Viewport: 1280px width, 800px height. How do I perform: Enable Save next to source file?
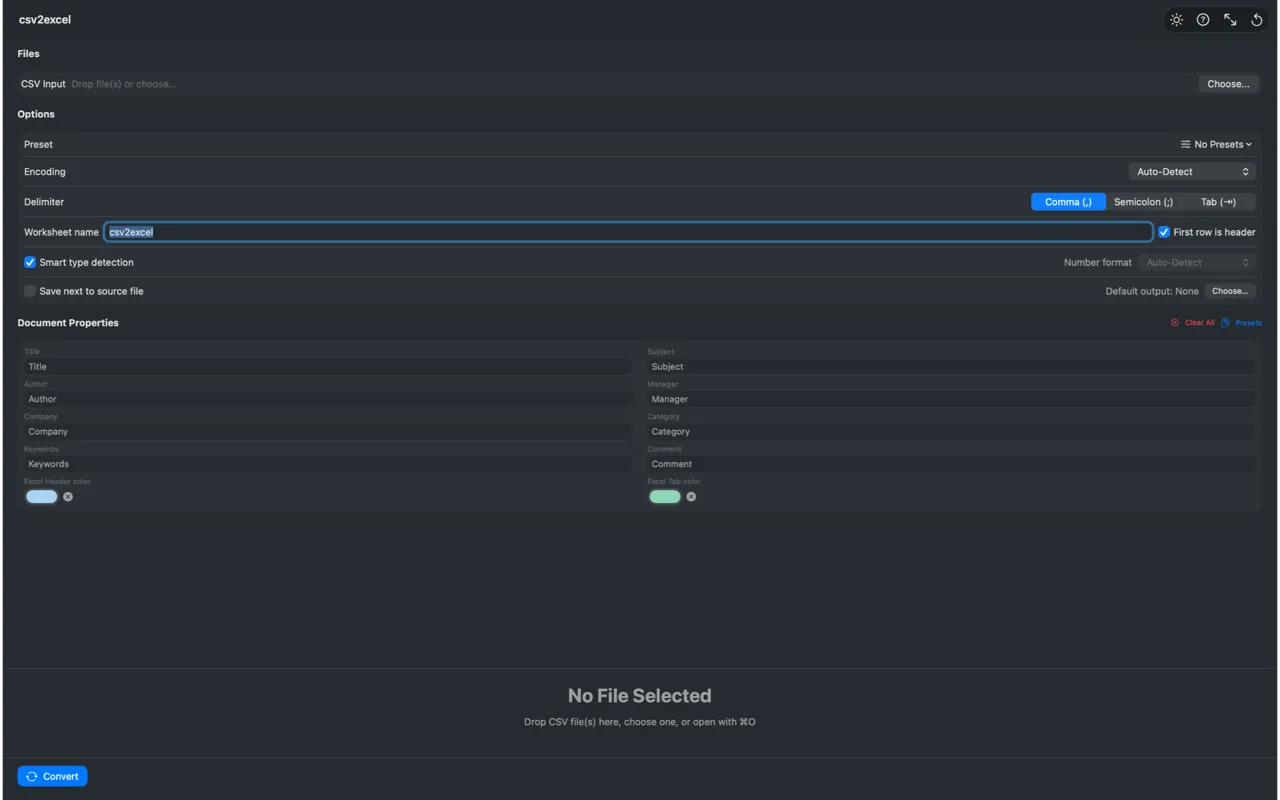coord(29,291)
